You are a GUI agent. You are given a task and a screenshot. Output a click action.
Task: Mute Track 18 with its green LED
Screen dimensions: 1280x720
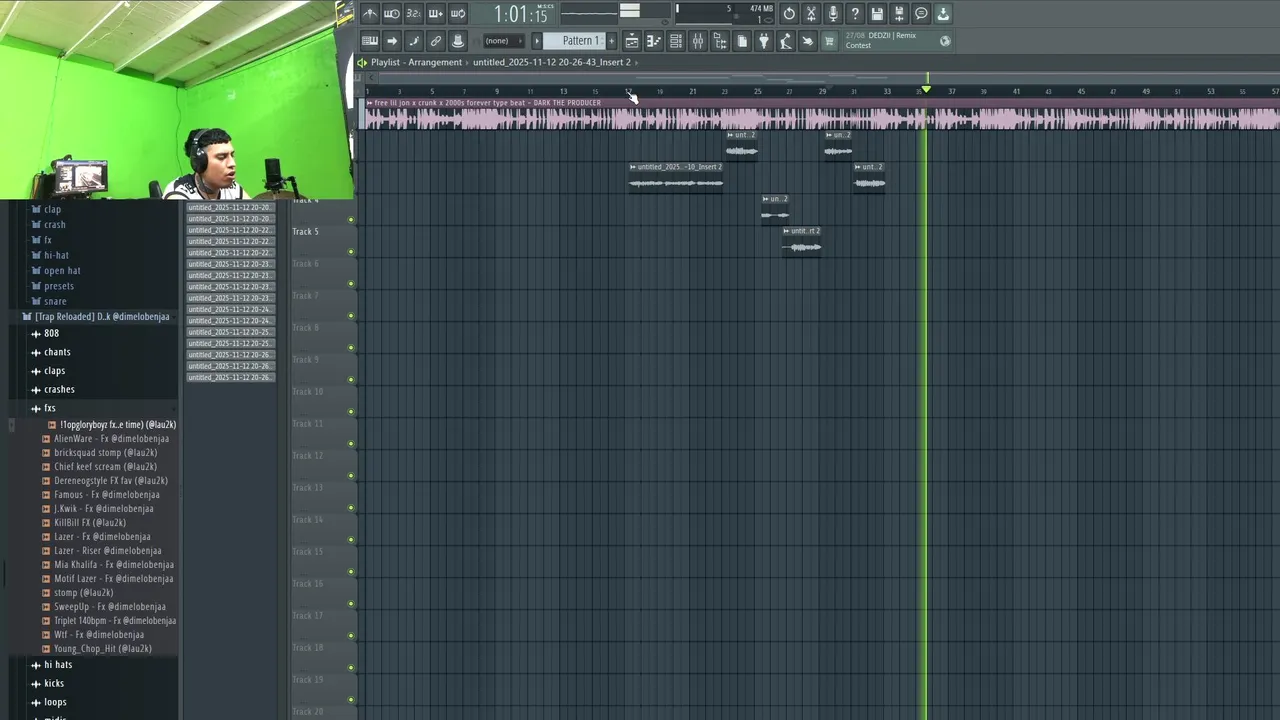(x=351, y=668)
